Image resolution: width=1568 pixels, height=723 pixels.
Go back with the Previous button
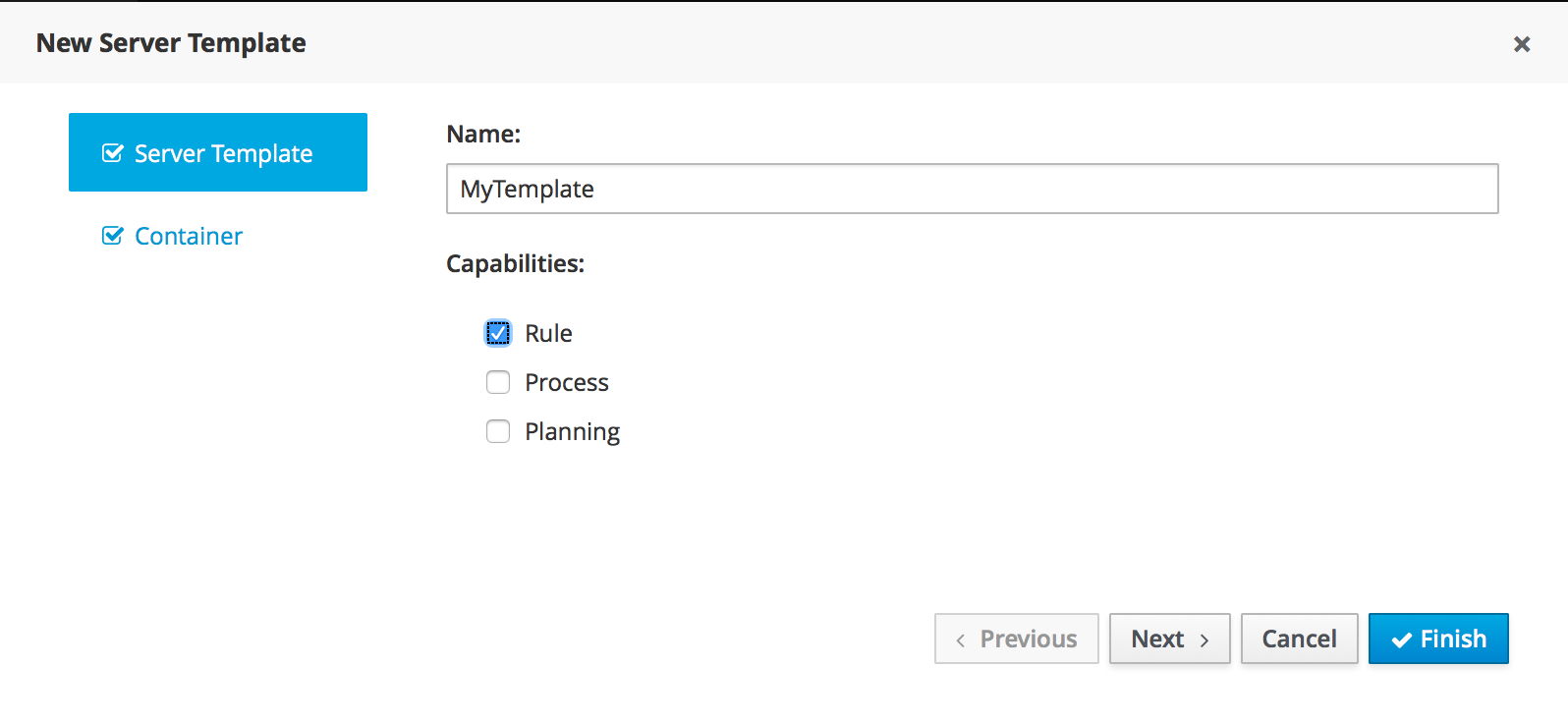pyautogui.click(x=1017, y=639)
